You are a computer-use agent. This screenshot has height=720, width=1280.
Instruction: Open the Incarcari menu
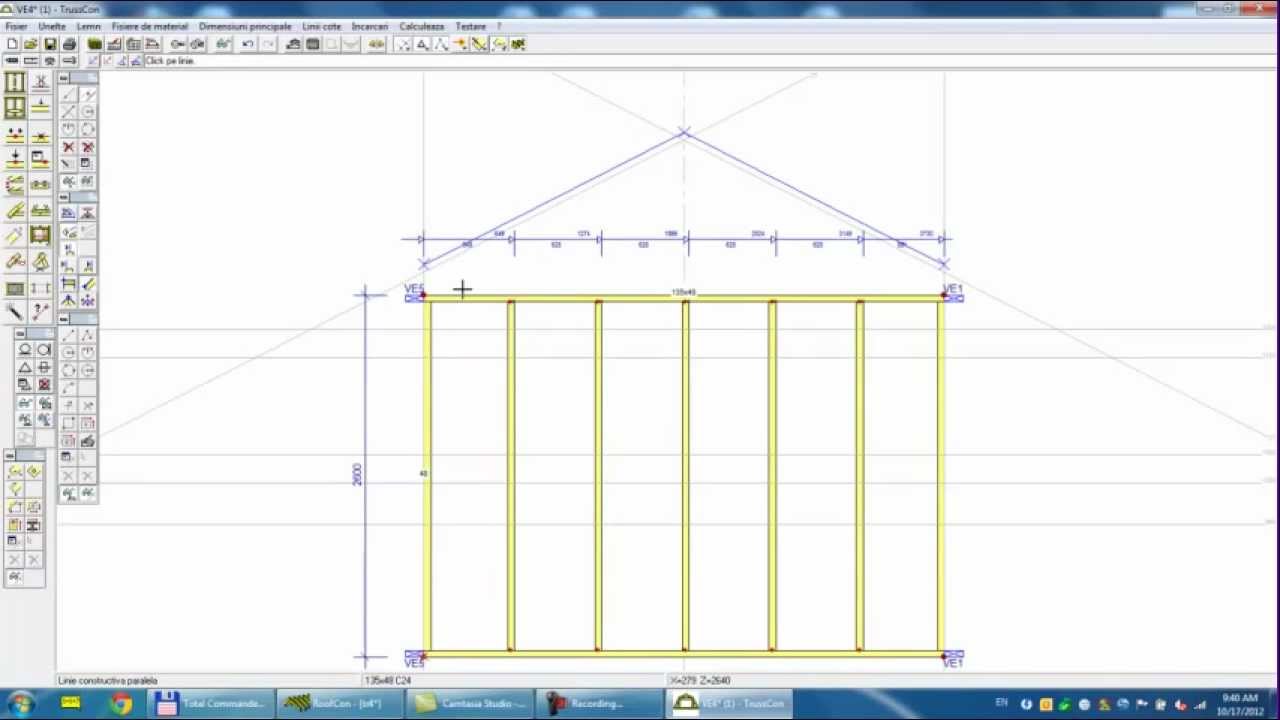click(370, 26)
